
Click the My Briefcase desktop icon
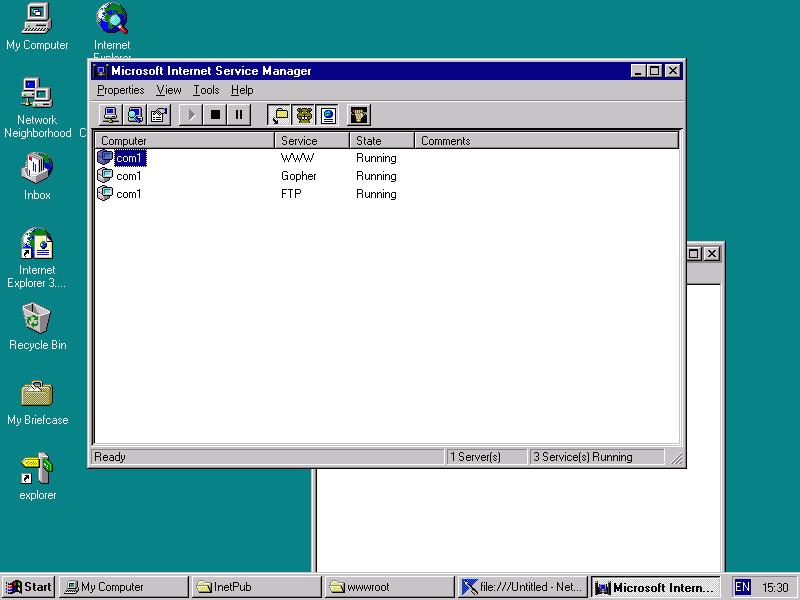click(37, 395)
